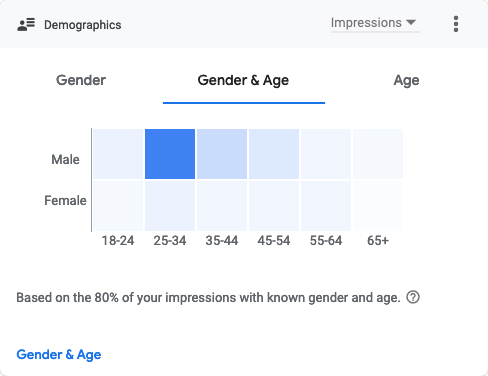This screenshot has height=376, width=488.
Task: Open the help icon beside known gender and age
Action: tap(413, 297)
